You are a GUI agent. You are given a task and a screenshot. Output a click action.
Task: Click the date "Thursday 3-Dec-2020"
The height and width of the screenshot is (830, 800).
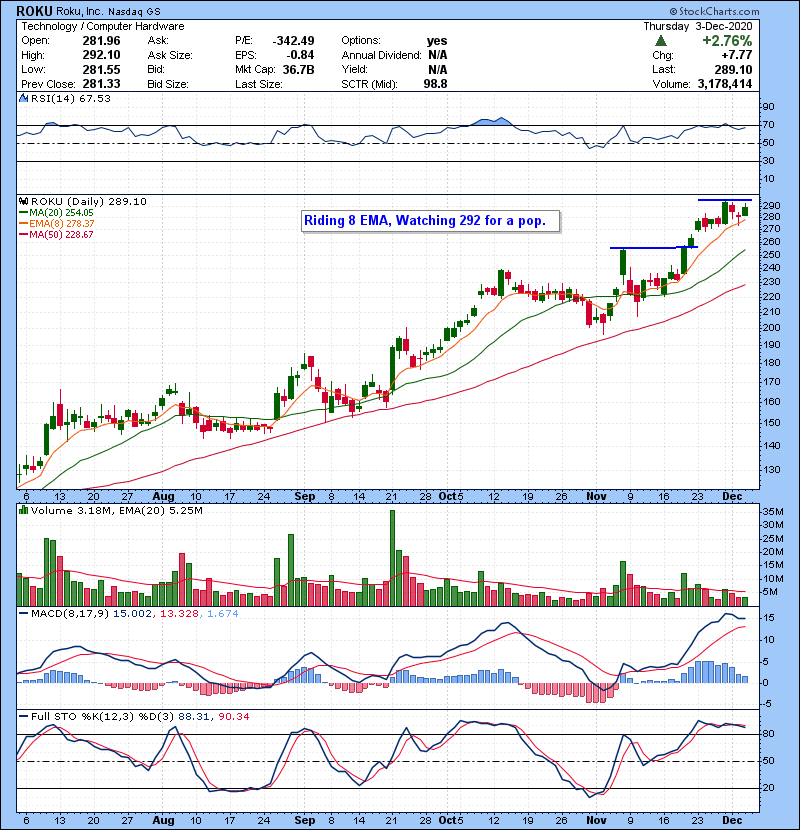pos(697,26)
